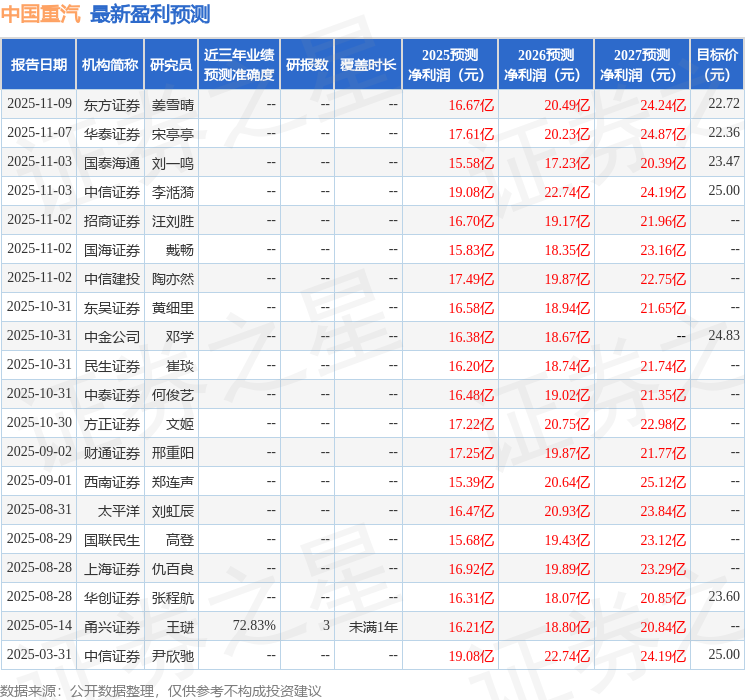Image resolution: width=745 pixels, height=700 pixels.
Task: Select the 华泰证券 institution cell
Action: tap(112, 134)
